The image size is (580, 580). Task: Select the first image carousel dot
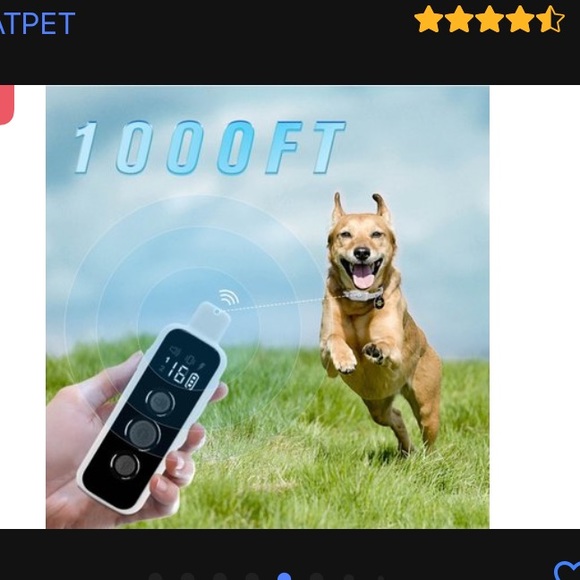pyautogui.click(x=155, y=577)
